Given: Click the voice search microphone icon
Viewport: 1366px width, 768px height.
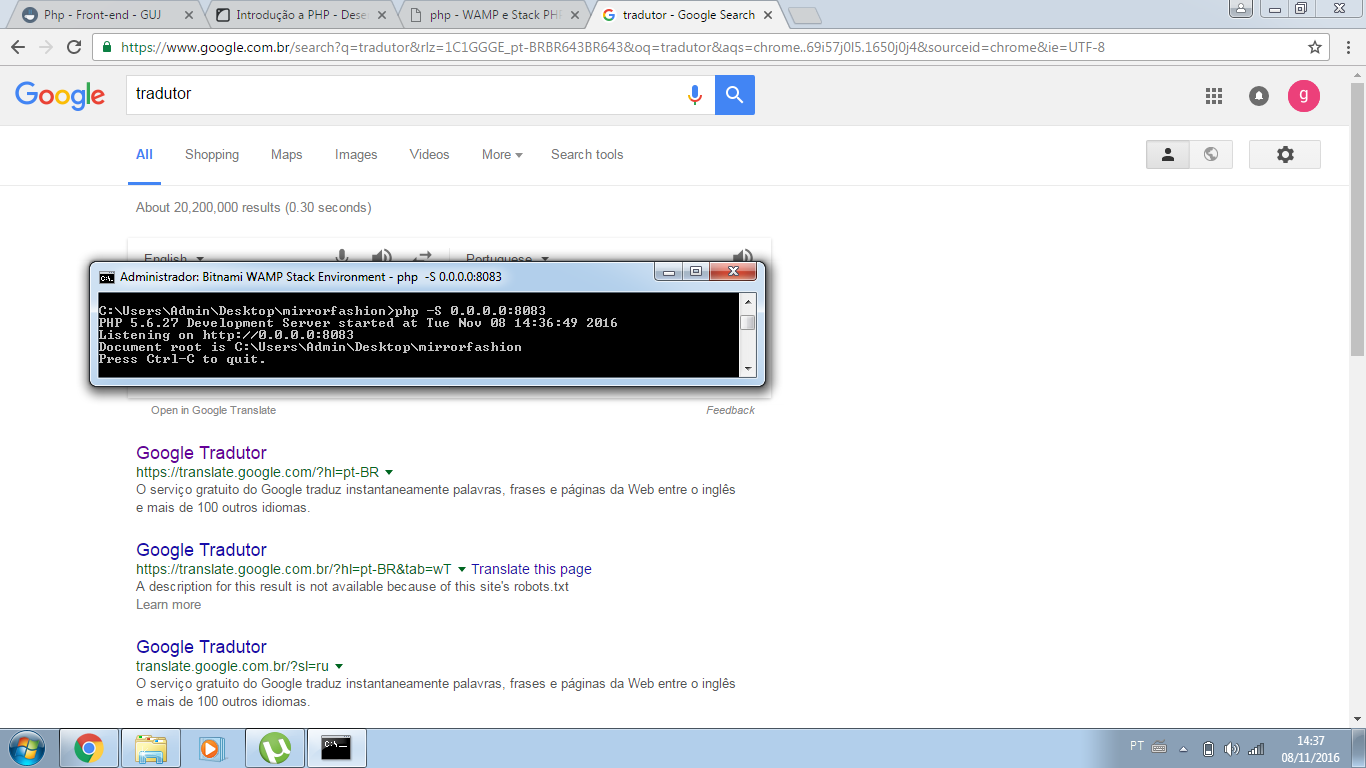Looking at the screenshot, I should pos(695,95).
